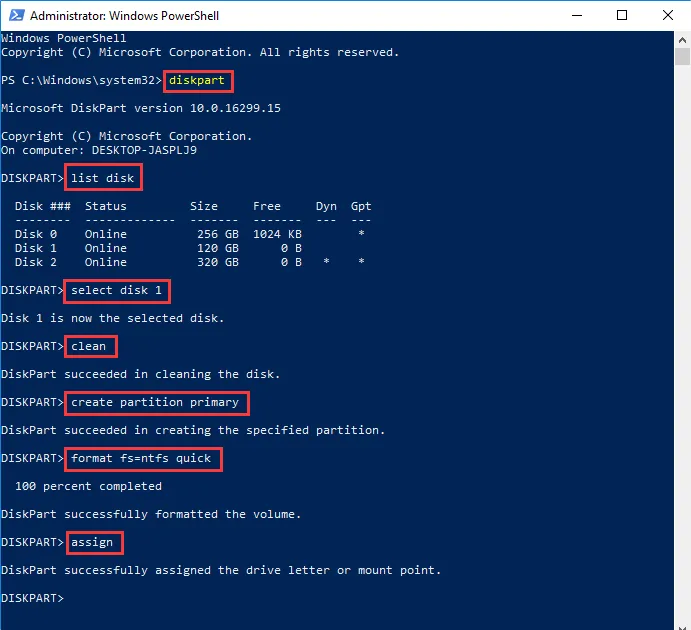The image size is (691, 630).
Task: Close the Administrator PowerShell window
Action: tap(668, 15)
